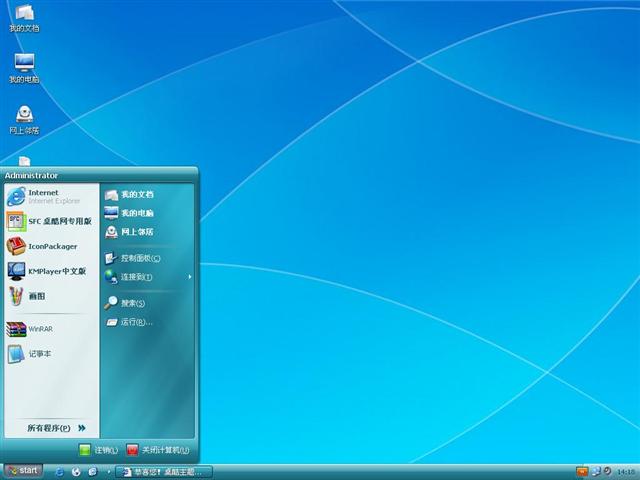
Task: Open 我的电脑 desktop icon
Action: point(24,67)
